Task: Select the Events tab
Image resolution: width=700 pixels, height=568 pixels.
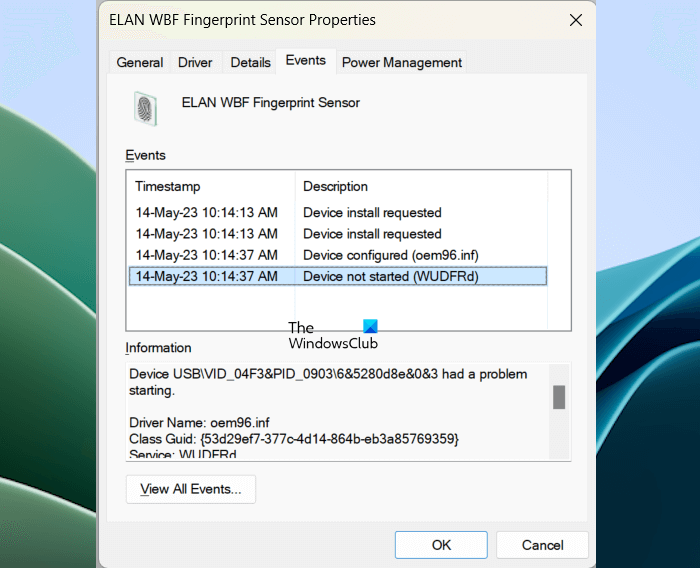Action: (305, 60)
